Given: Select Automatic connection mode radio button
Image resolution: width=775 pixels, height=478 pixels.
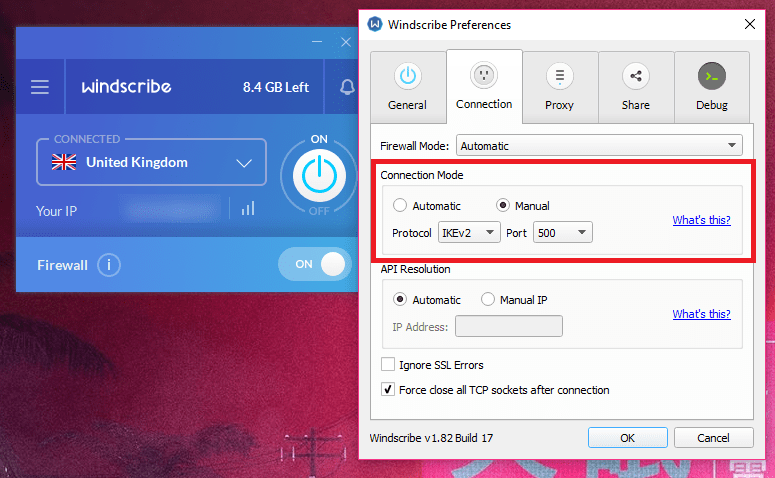Looking at the screenshot, I should coord(400,206).
